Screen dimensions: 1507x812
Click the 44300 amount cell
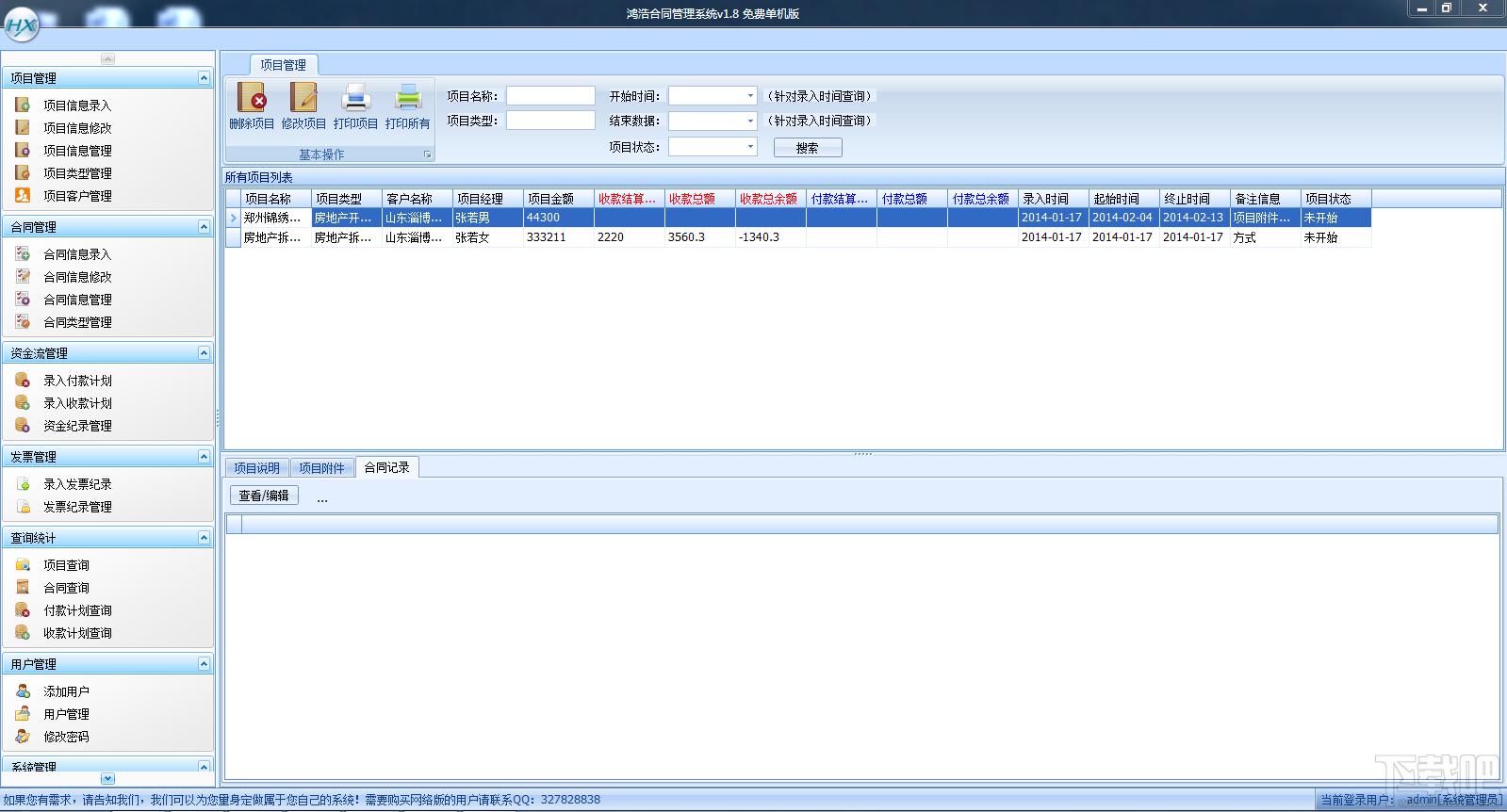559,218
